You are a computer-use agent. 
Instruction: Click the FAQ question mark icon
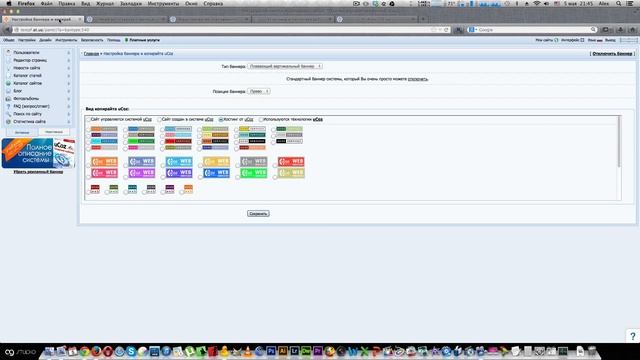point(8,106)
